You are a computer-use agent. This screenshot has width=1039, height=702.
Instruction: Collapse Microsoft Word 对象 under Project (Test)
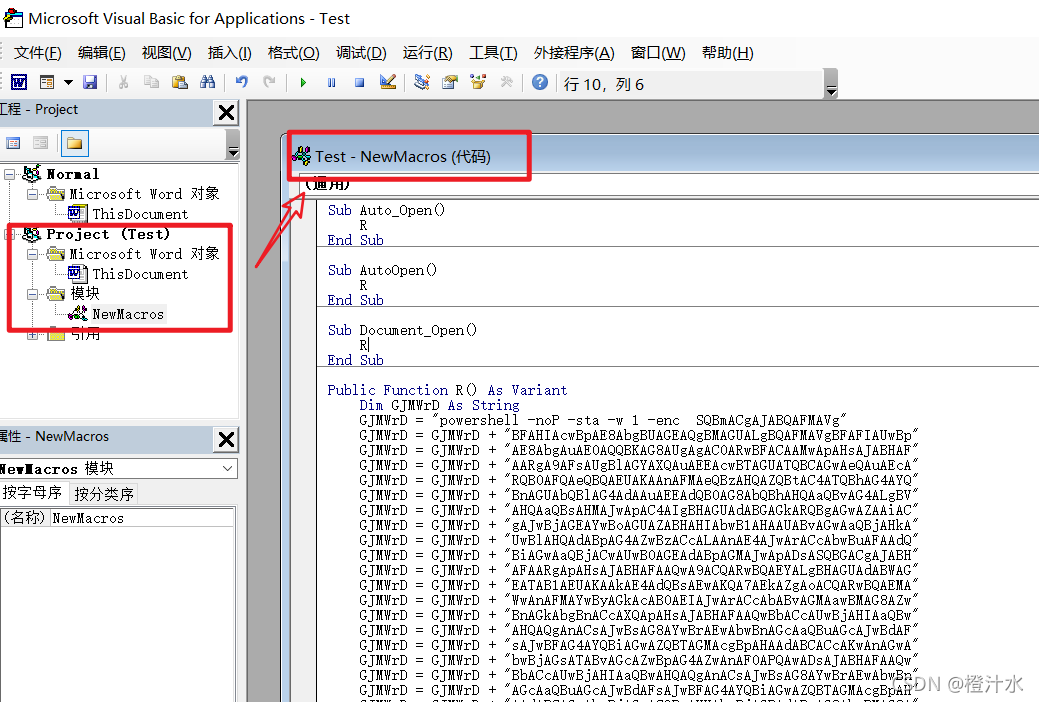[x=32, y=254]
